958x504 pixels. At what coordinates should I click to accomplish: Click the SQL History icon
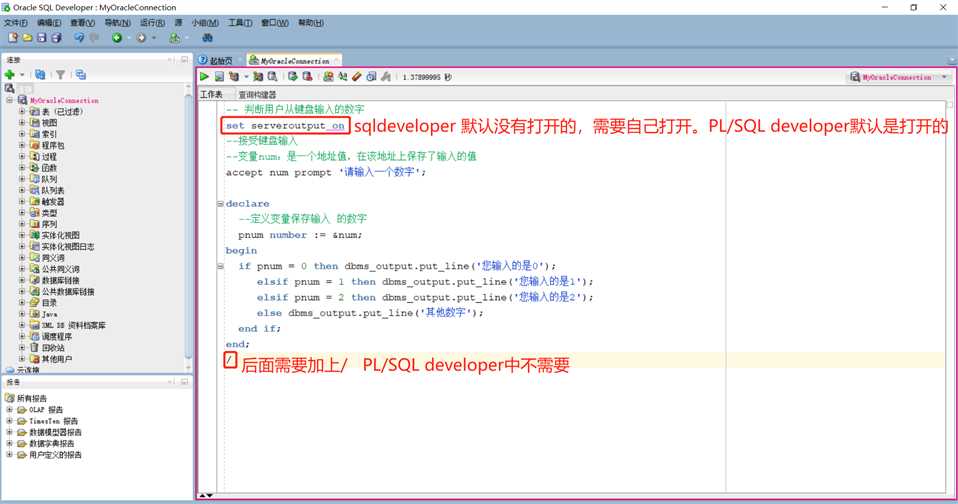click(371, 77)
